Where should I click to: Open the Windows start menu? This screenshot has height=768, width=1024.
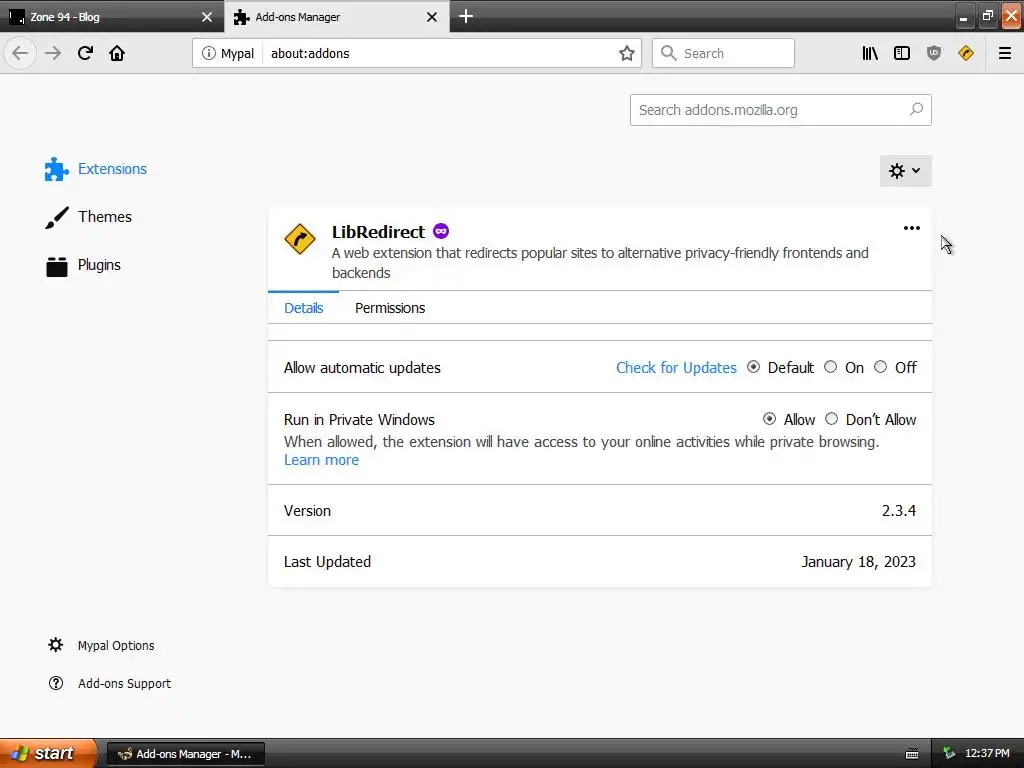[48, 753]
